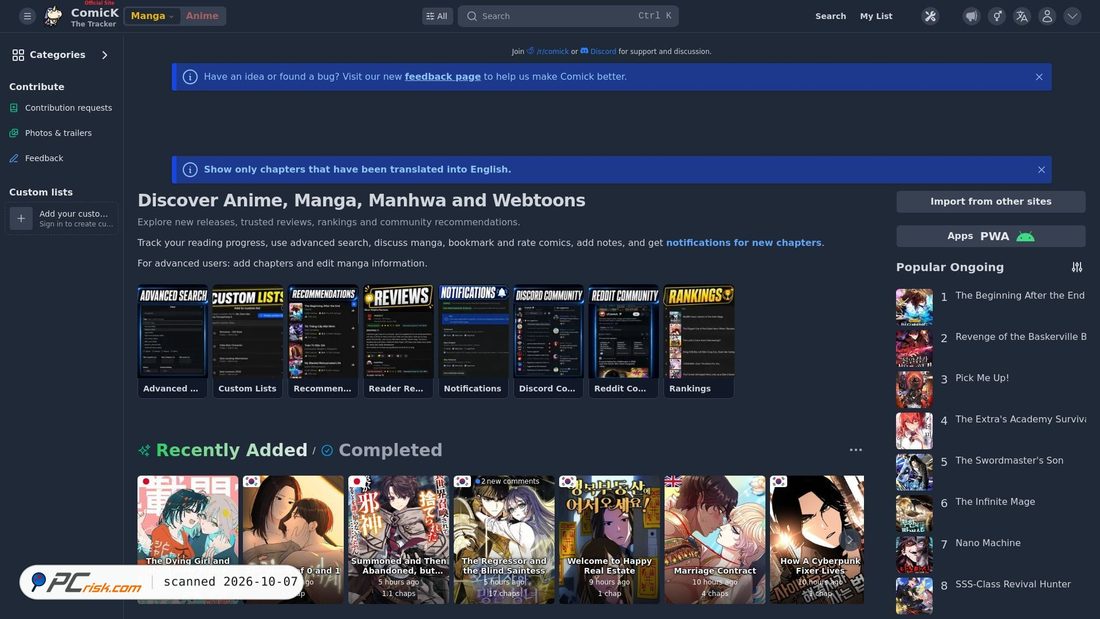Screen dimensions: 1100x619
Task: Open My List in the top navigation
Action: pos(876,16)
